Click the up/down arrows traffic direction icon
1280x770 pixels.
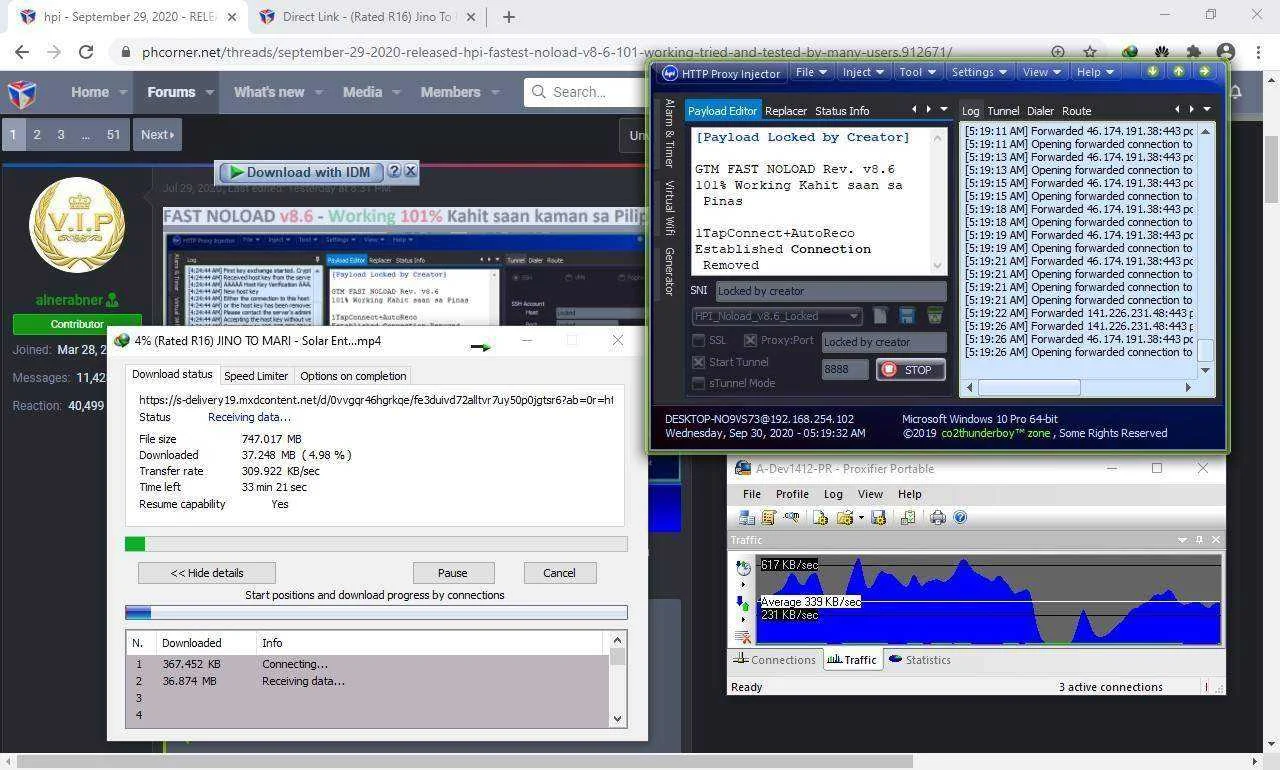click(743, 602)
